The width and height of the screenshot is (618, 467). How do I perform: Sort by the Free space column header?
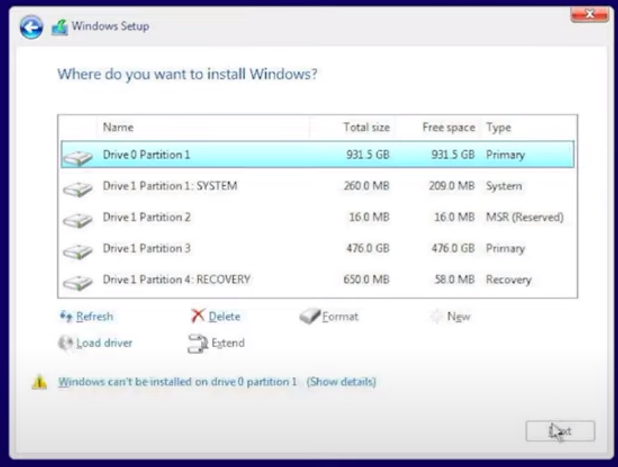449,127
